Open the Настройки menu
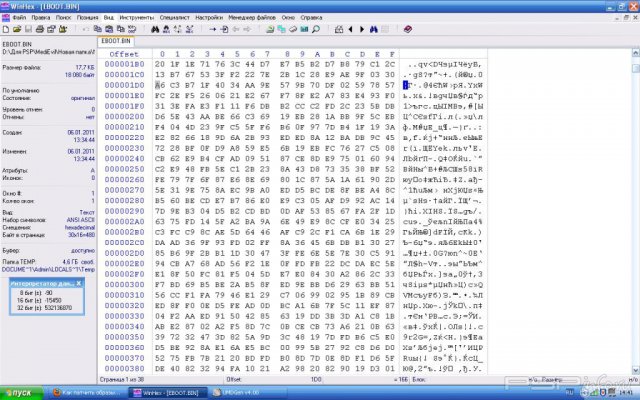 tap(209, 18)
